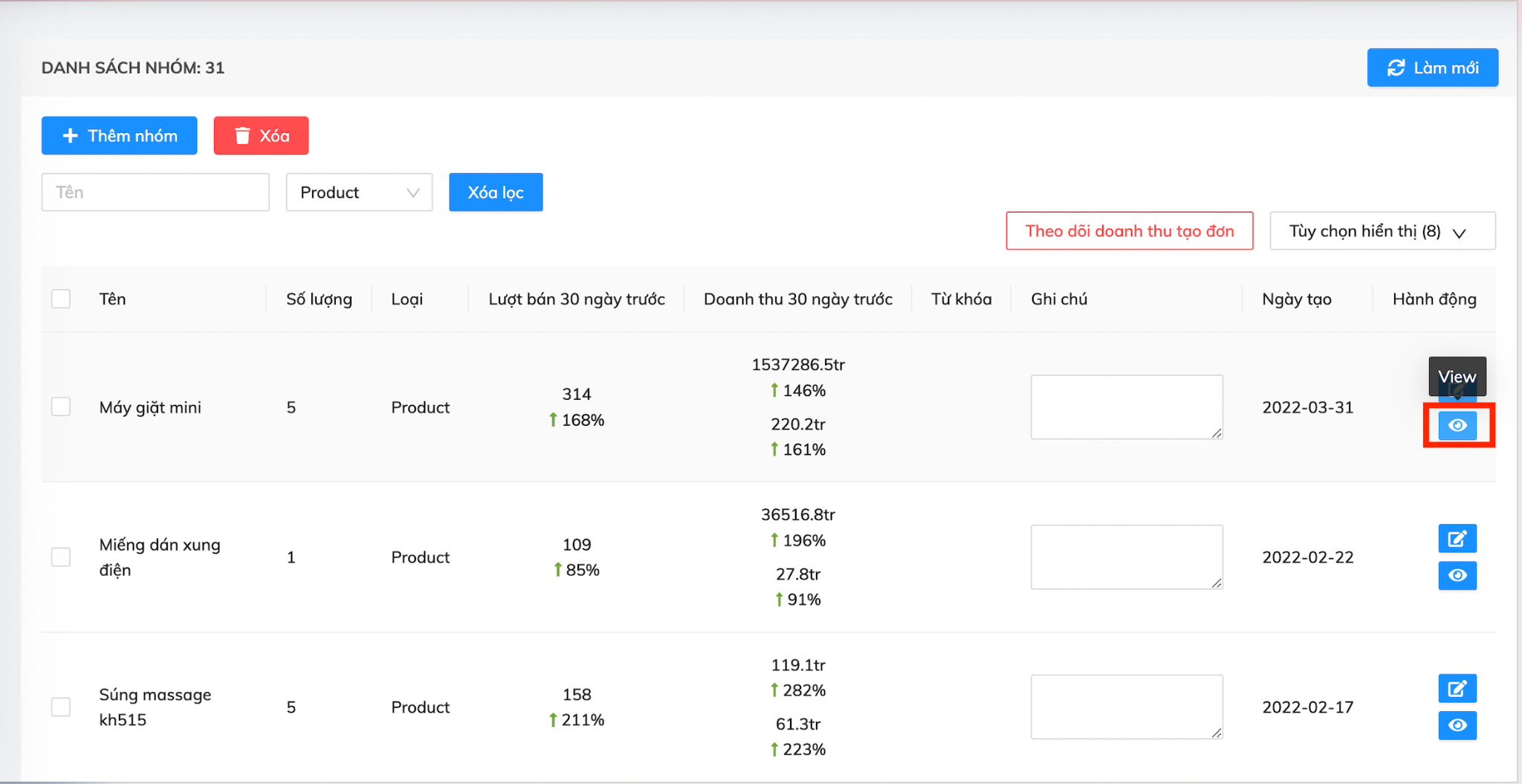Click the Xóa lọc clear filter button

[x=496, y=192]
